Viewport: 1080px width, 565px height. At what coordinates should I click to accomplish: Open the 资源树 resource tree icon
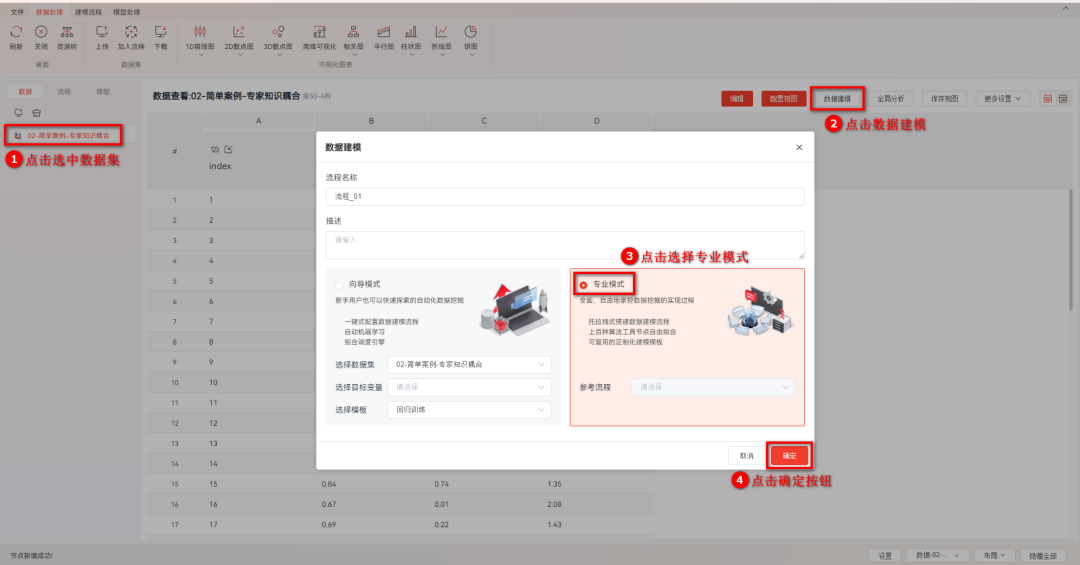tap(67, 32)
